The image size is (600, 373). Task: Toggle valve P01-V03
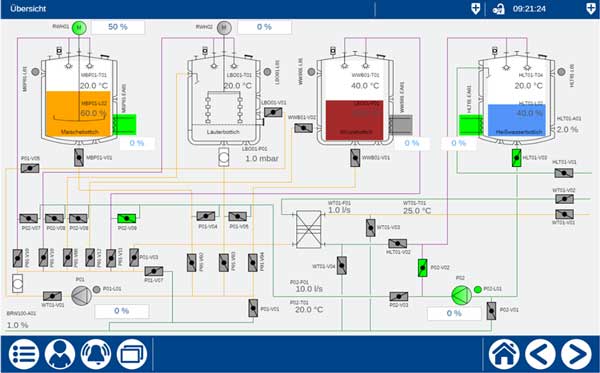tap(134, 257)
